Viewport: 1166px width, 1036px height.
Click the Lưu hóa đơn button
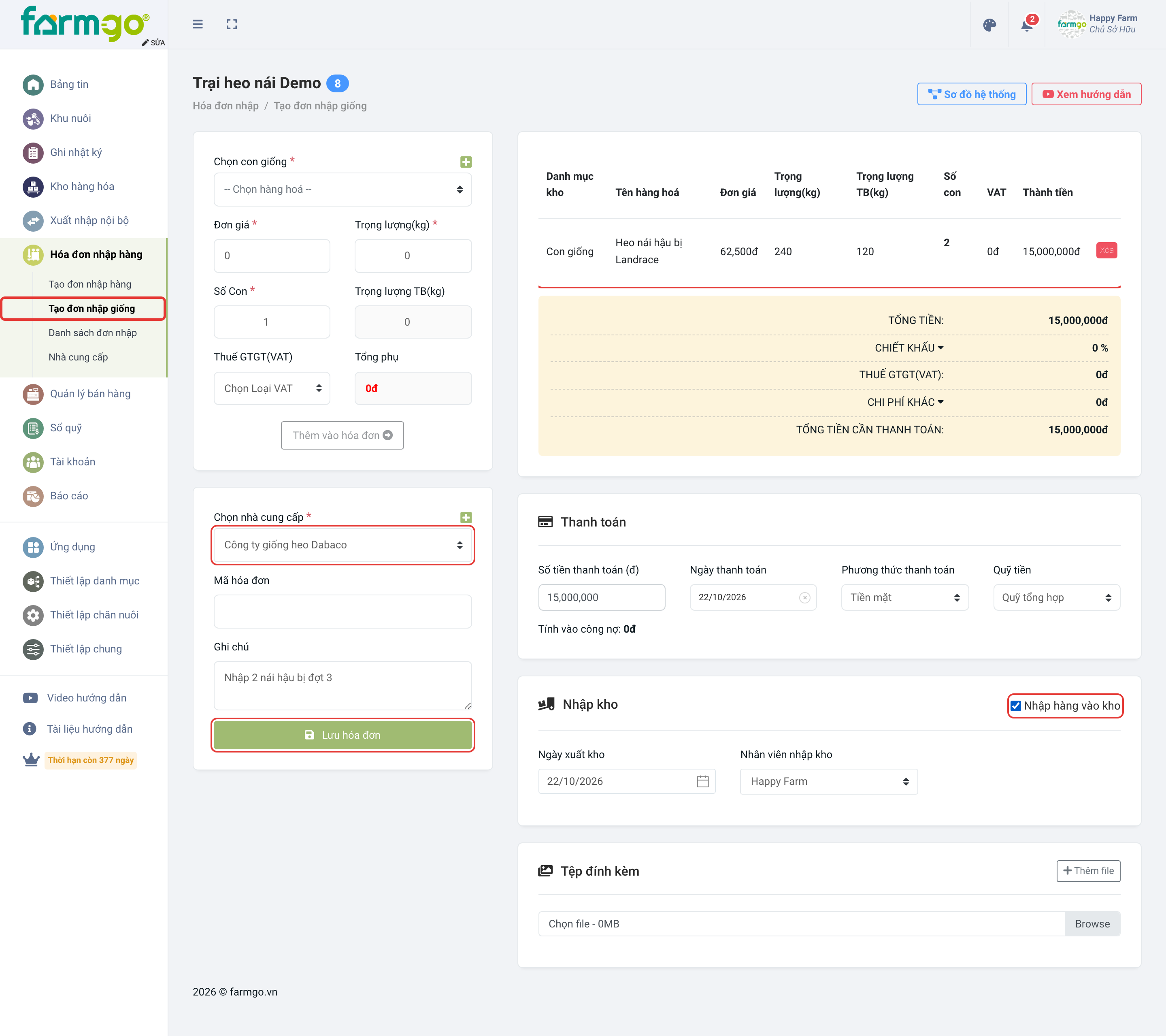pos(342,735)
